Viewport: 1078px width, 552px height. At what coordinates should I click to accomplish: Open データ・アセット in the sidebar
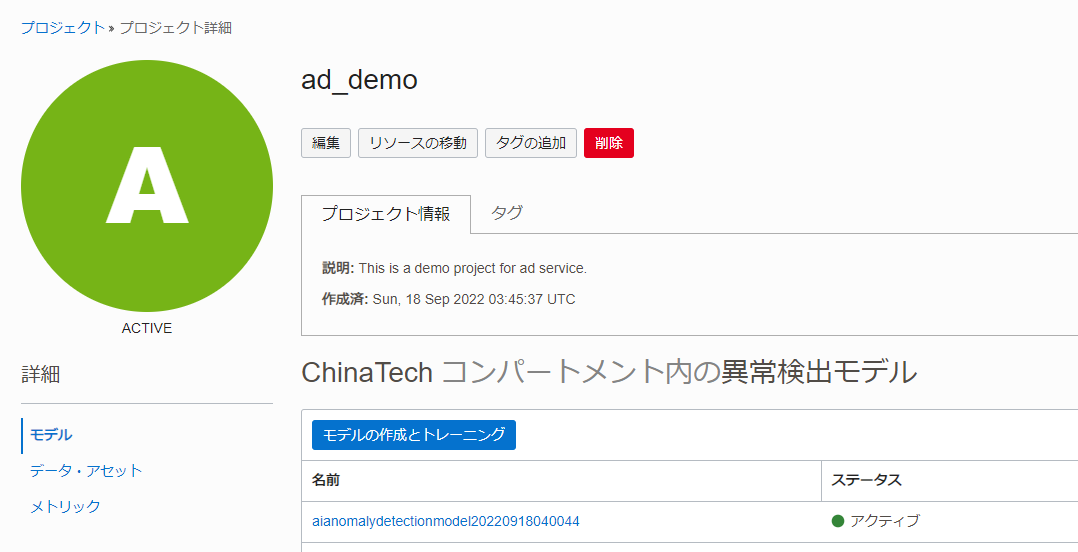pos(86,471)
